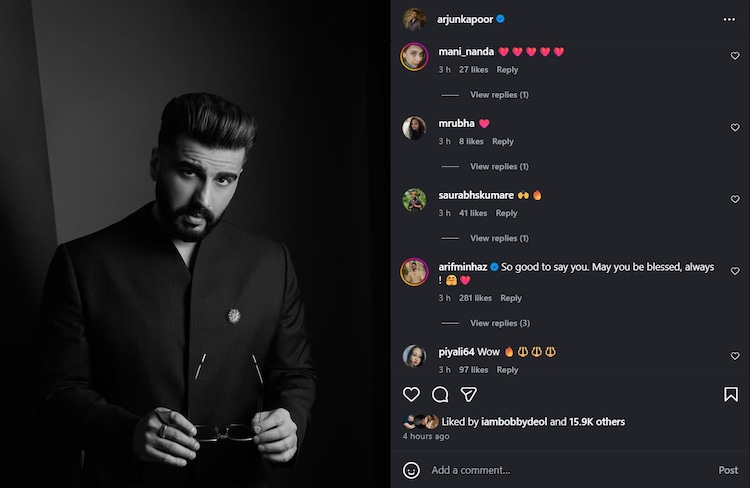Expand the 3 replies under arifminhaz's comment
Viewport: 750px width, 488px height.
coord(499,323)
